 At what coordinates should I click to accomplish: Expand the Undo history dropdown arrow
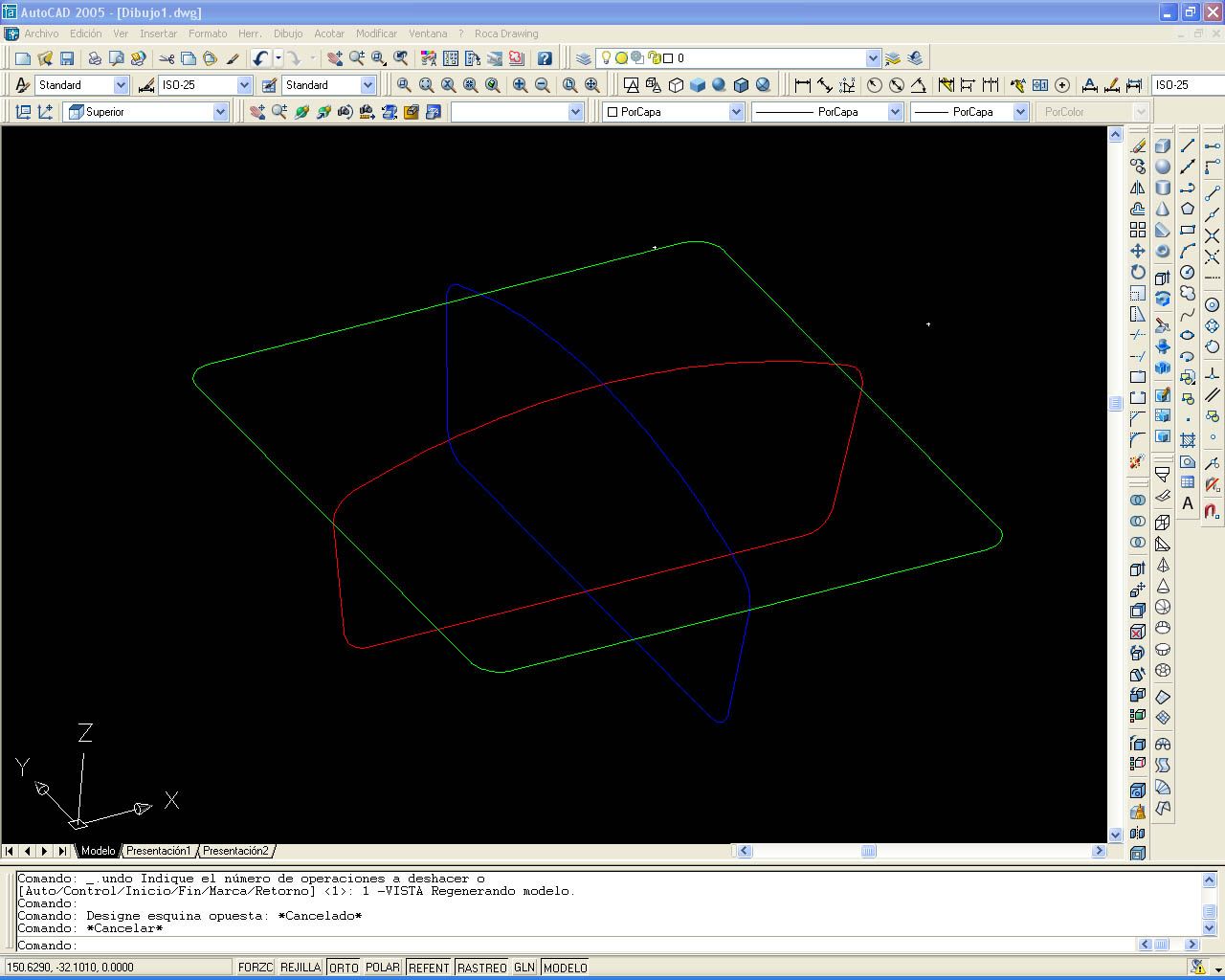click(x=278, y=58)
